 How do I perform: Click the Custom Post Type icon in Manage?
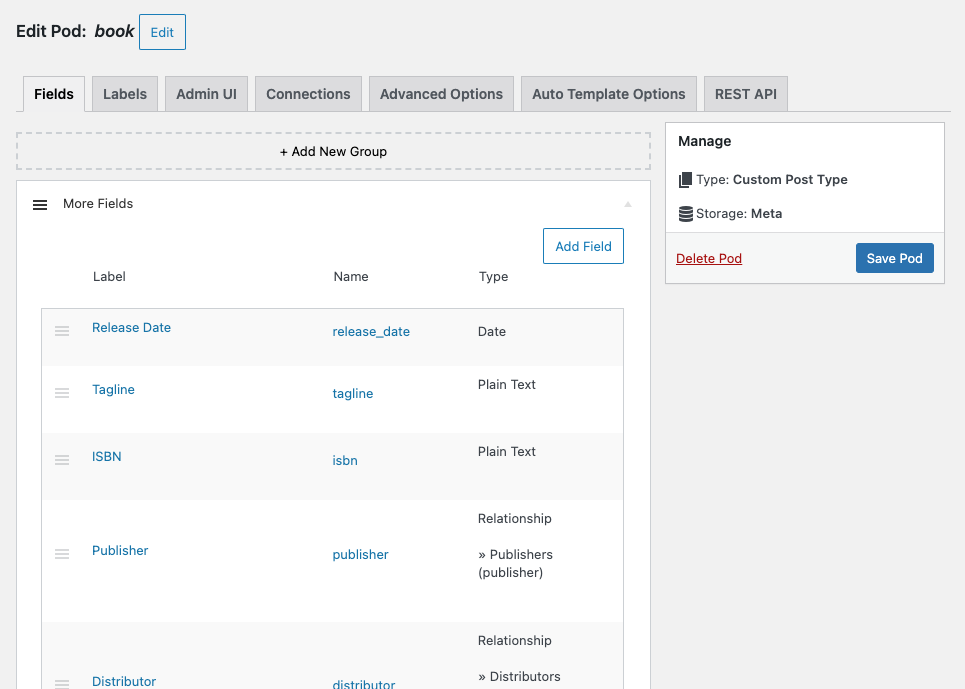point(686,179)
